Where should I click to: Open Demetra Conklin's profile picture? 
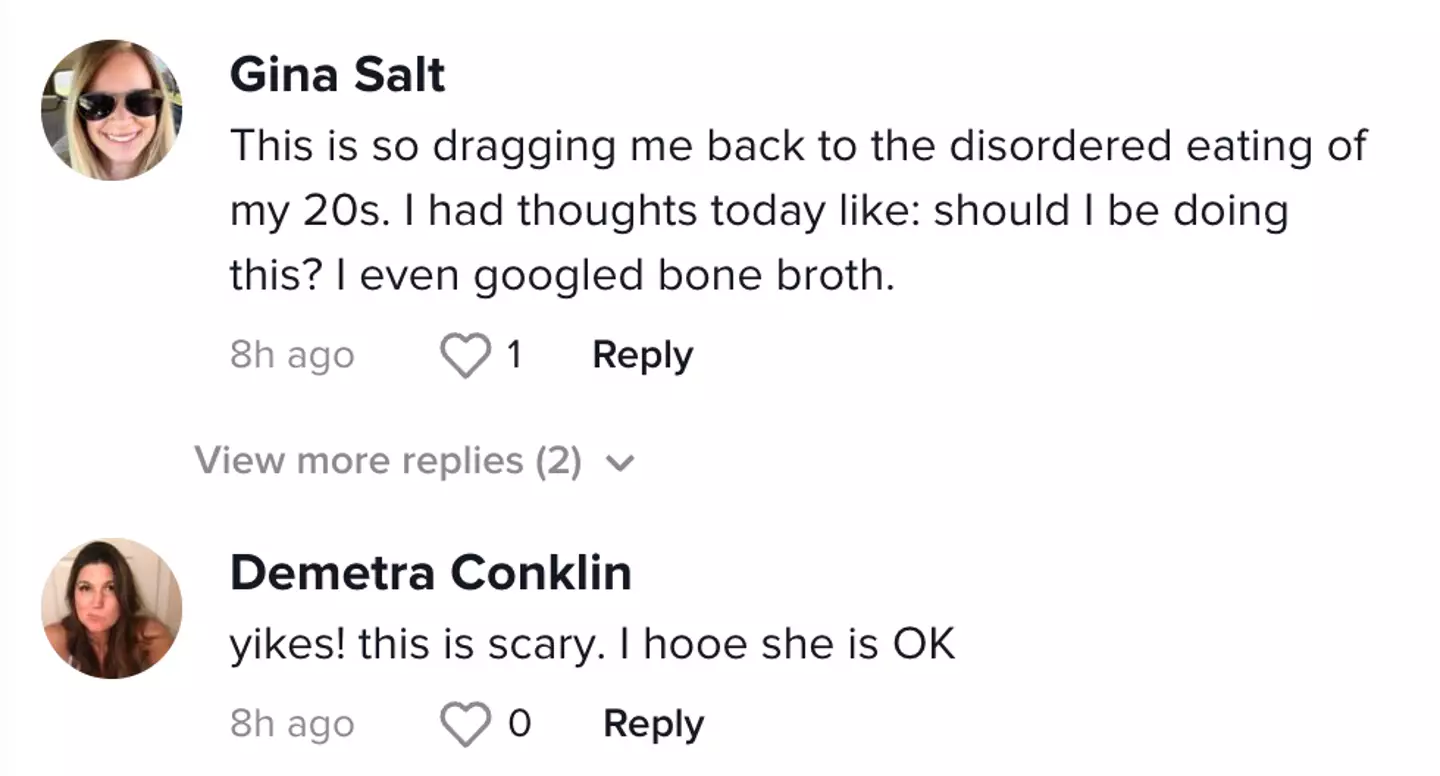click(x=111, y=606)
